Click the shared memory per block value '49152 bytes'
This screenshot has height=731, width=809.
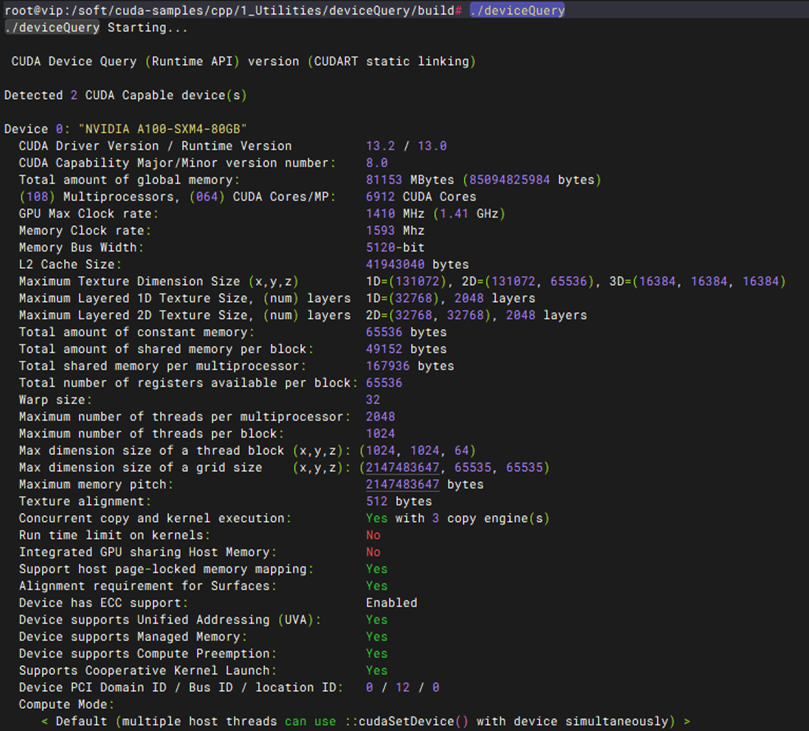[406, 349]
